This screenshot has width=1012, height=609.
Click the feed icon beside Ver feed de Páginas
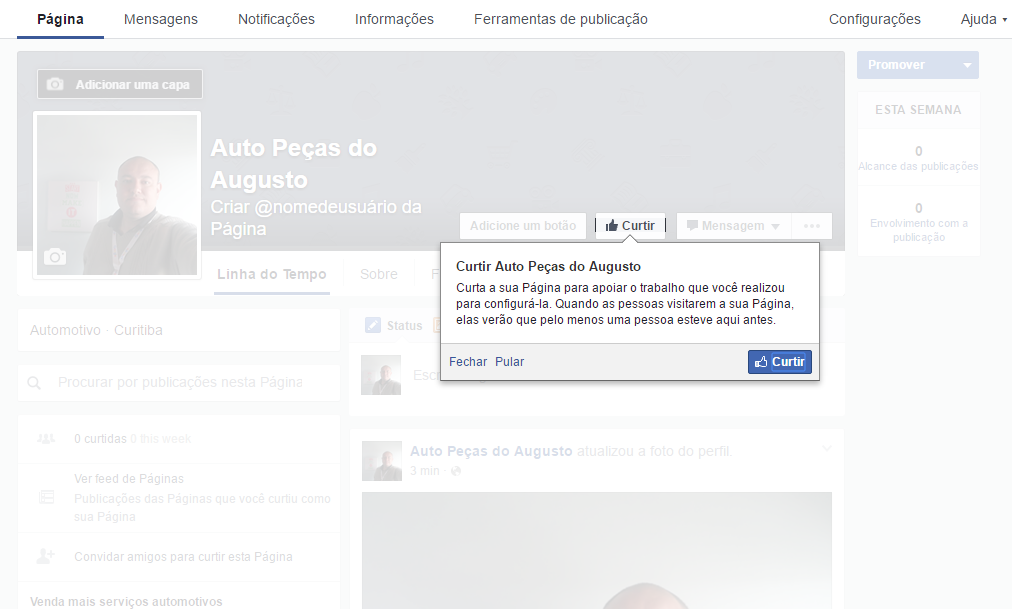coord(46,497)
